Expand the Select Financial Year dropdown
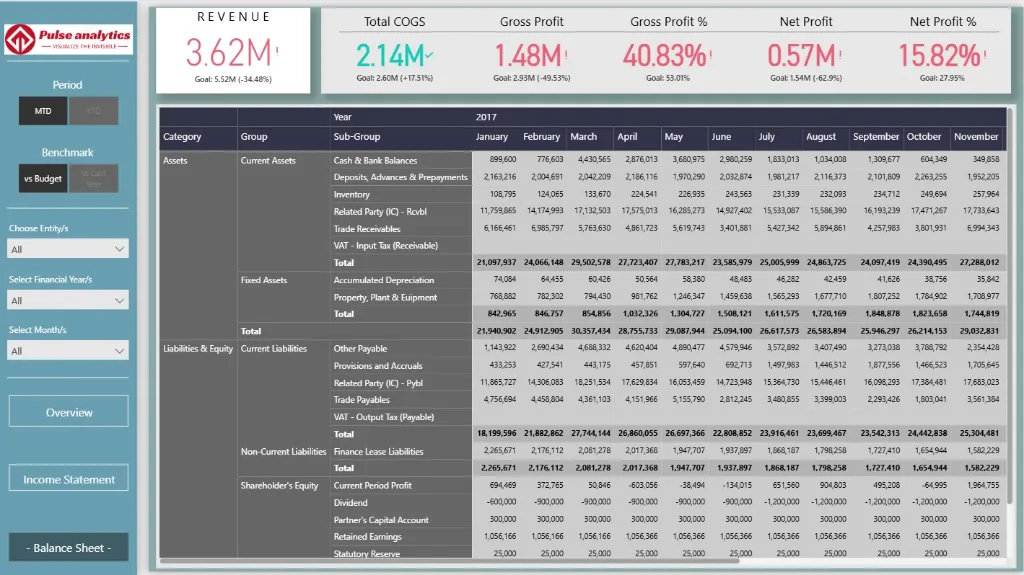This screenshot has width=1024, height=575. coord(68,300)
